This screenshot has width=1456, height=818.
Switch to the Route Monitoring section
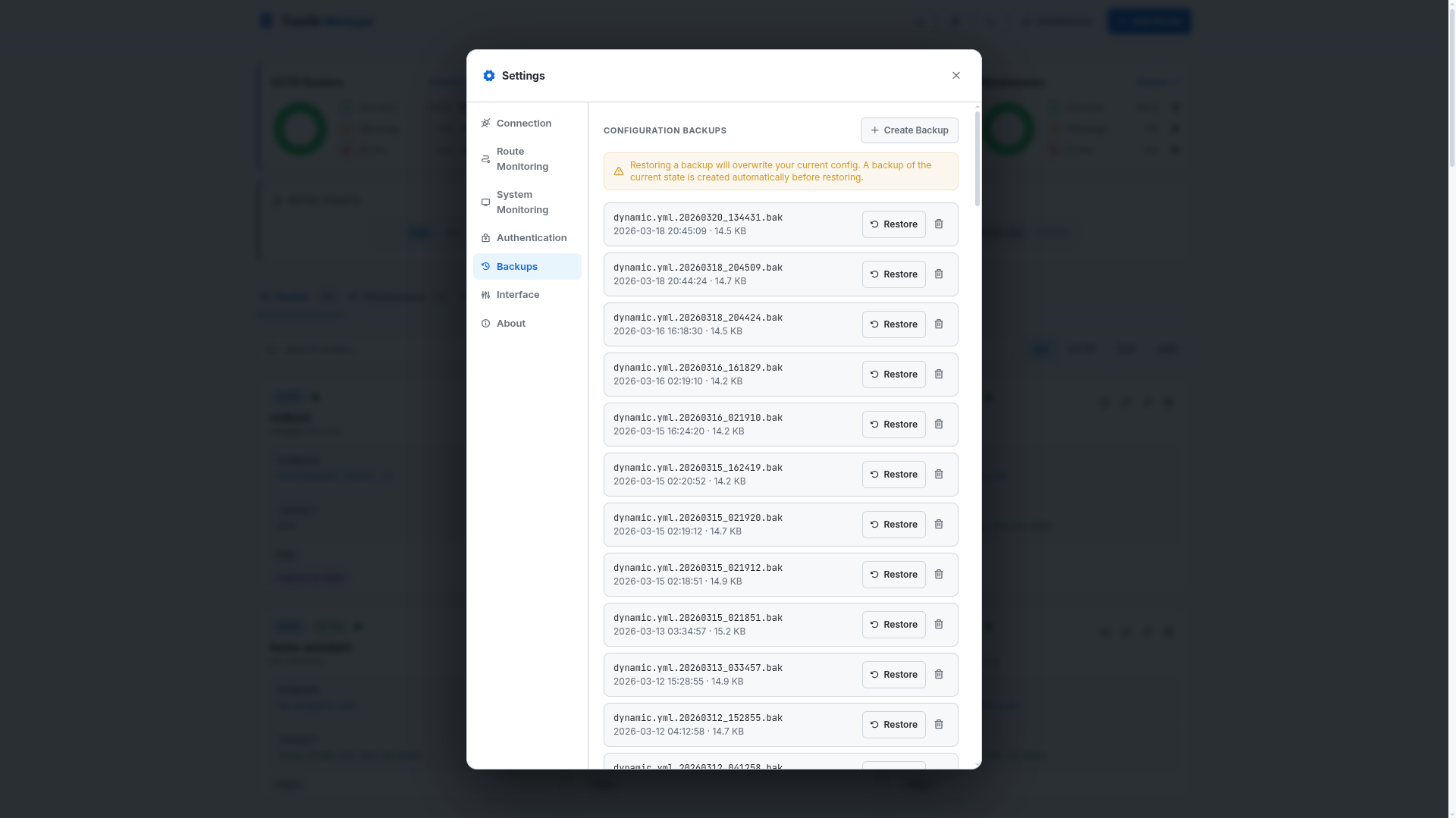pos(522,159)
